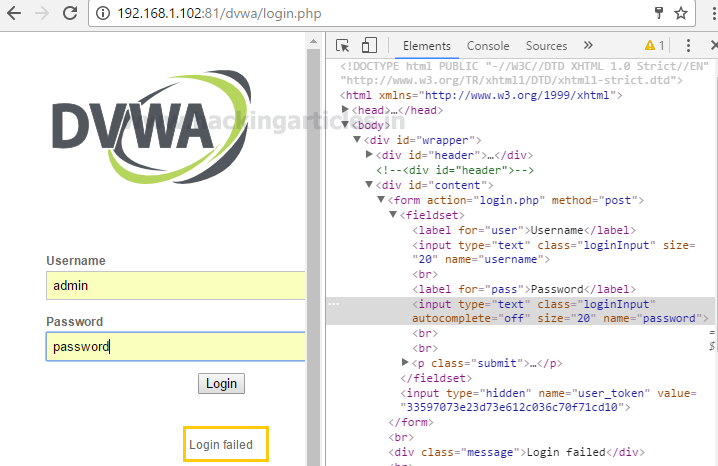Collapse the body node in DOM tree
The image size is (718, 466).
(345, 125)
